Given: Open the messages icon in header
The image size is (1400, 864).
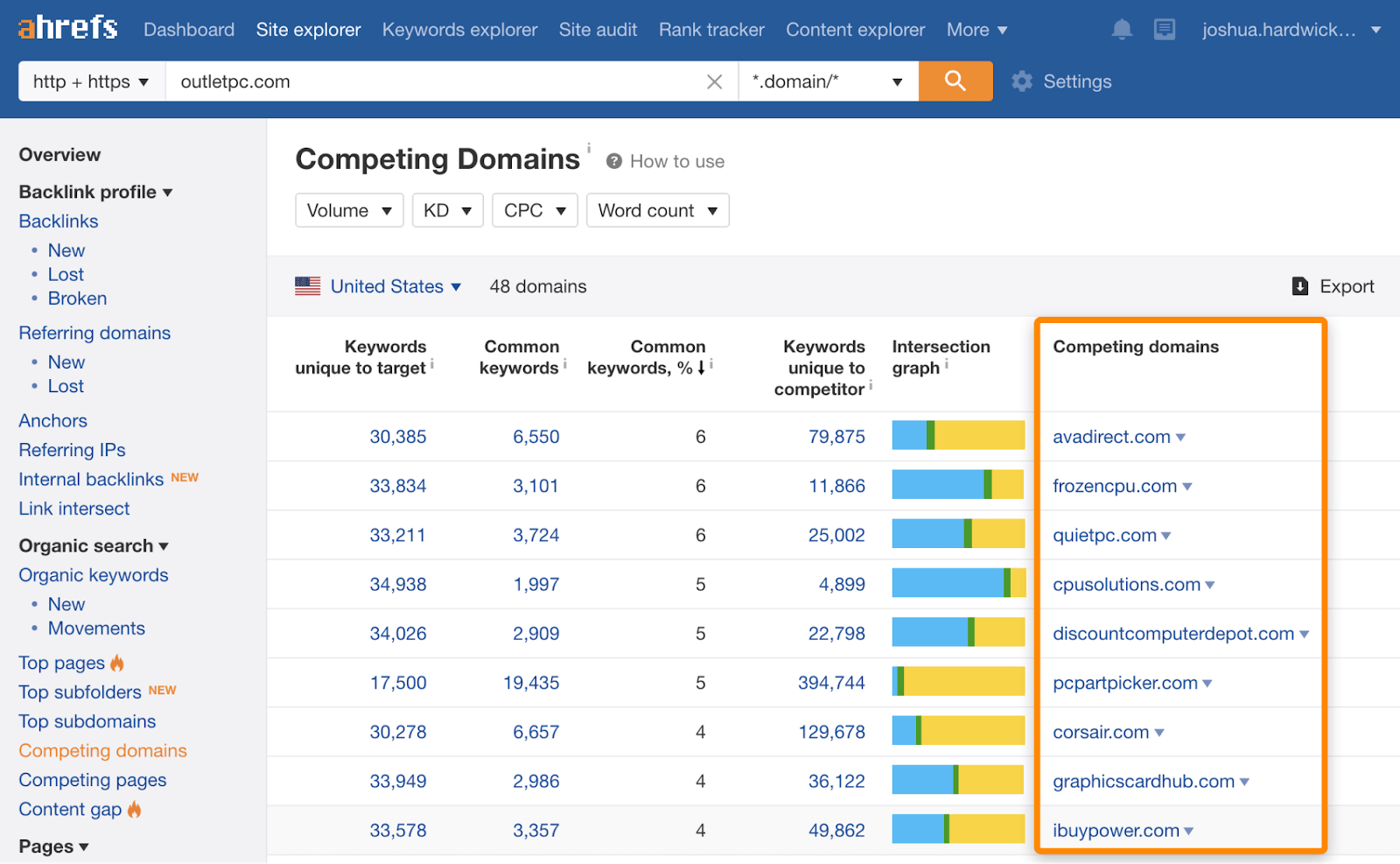Looking at the screenshot, I should click(1165, 30).
